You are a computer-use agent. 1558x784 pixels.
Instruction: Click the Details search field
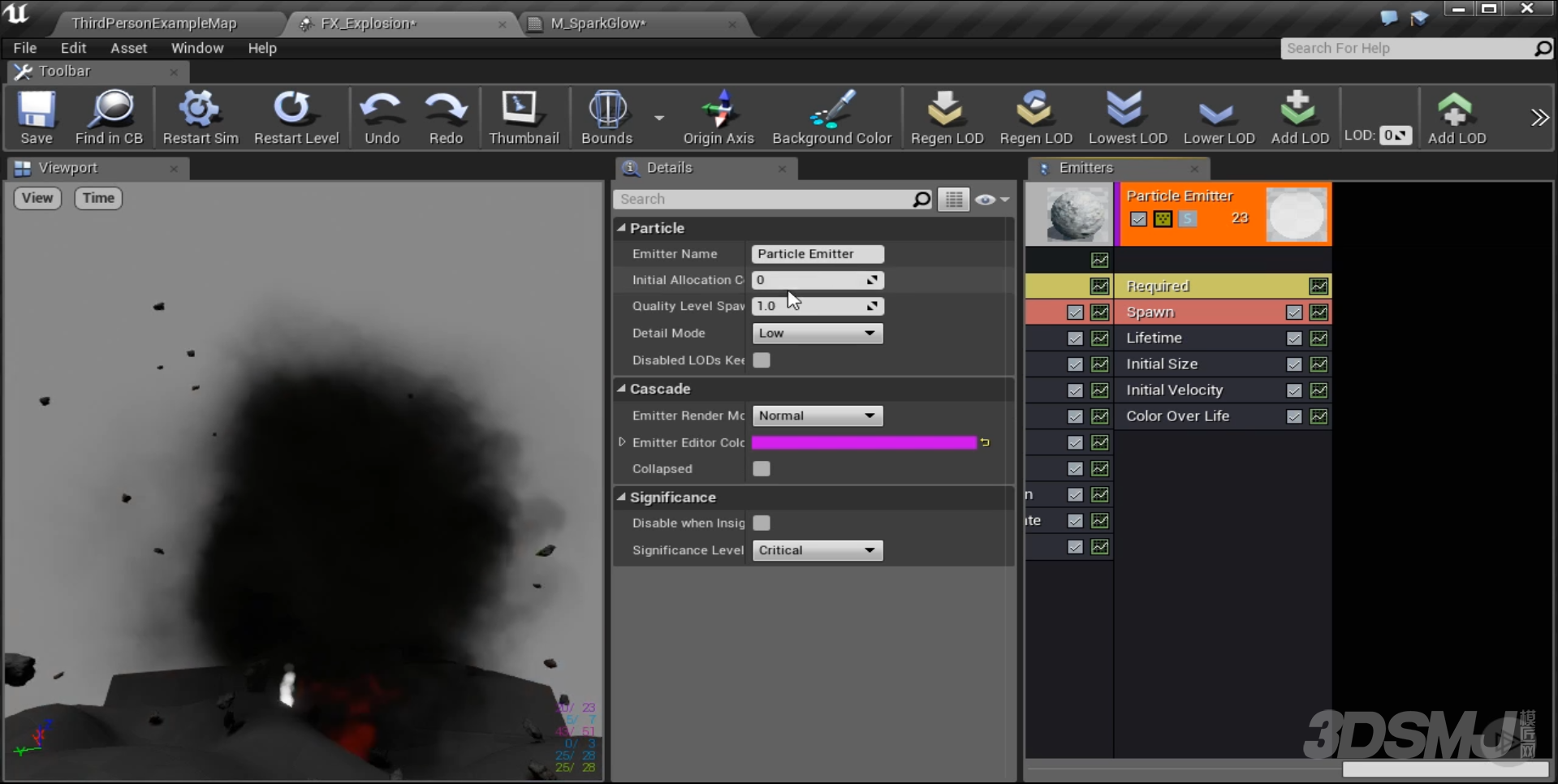[x=773, y=199]
